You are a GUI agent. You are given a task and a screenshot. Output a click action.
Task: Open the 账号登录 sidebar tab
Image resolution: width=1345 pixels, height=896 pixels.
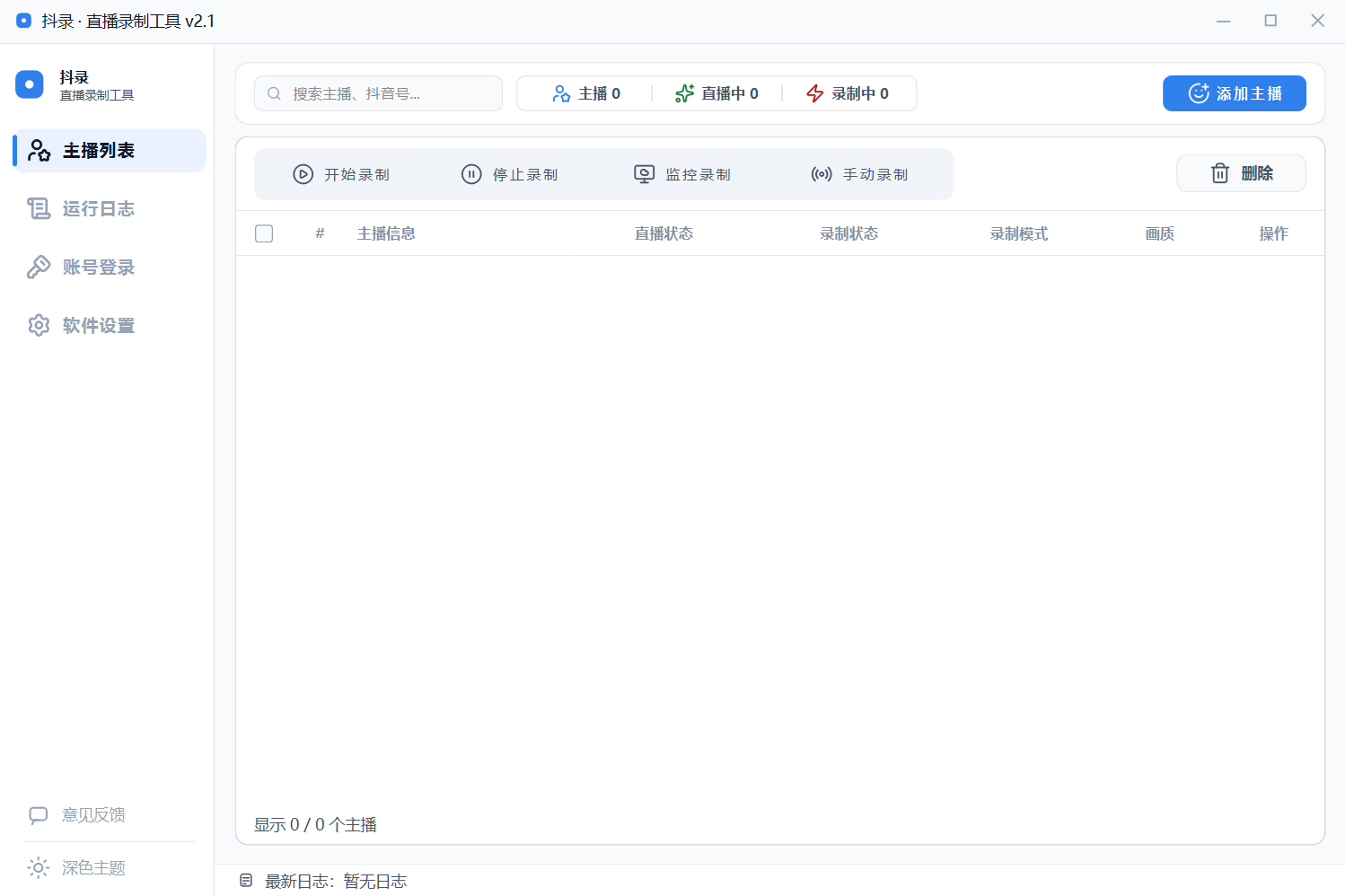pos(110,268)
